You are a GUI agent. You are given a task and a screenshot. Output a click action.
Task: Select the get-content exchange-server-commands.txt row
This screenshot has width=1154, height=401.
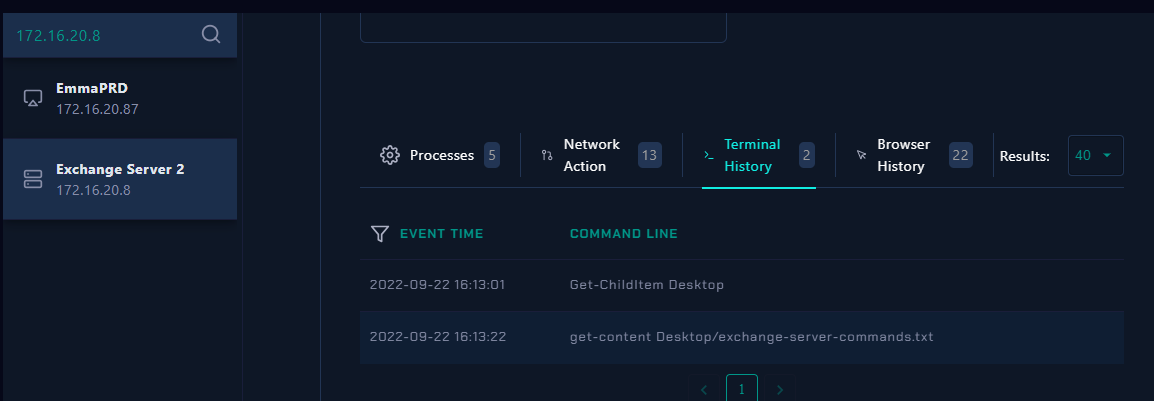(742, 337)
